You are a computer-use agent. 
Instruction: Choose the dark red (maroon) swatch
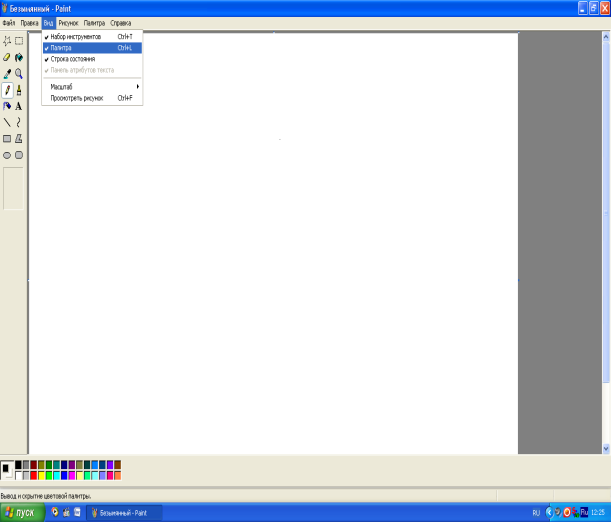tap(34, 464)
